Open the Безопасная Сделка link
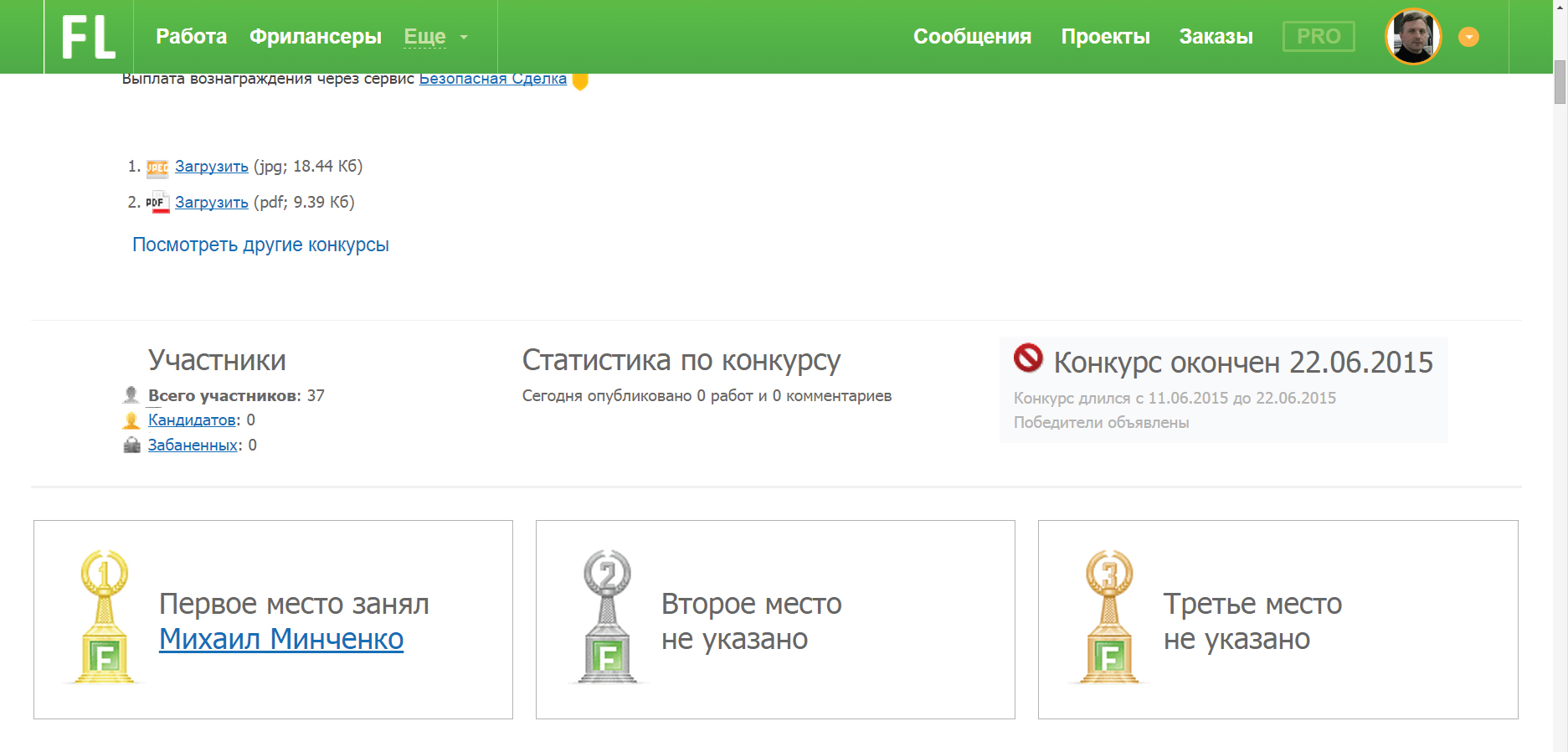1568x752 pixels. [492, 79]
